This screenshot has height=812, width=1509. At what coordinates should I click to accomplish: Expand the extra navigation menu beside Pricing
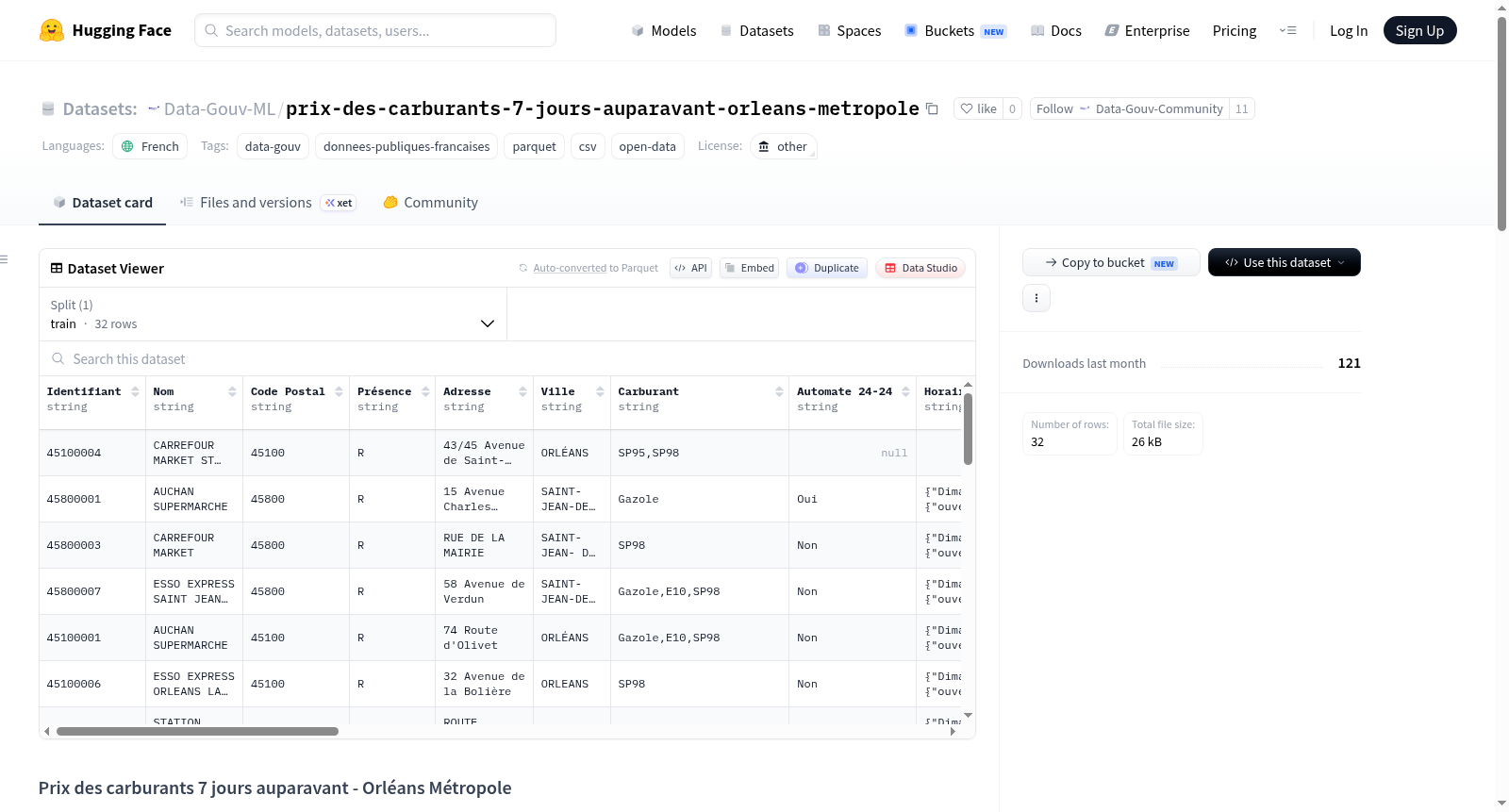1287,30
